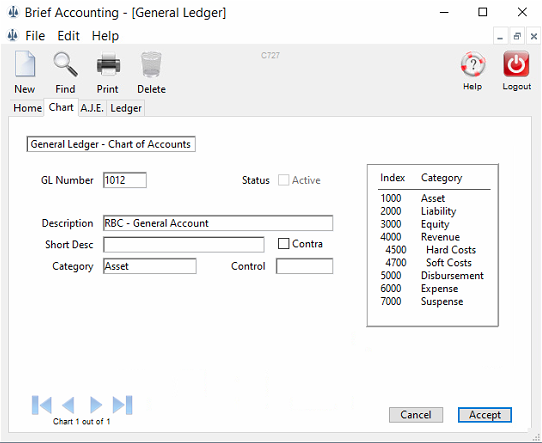Image resolution: width=542 pixels, height=443 pixels.
Task: Toggle the Active status checkbox
Action: (283, 180)
